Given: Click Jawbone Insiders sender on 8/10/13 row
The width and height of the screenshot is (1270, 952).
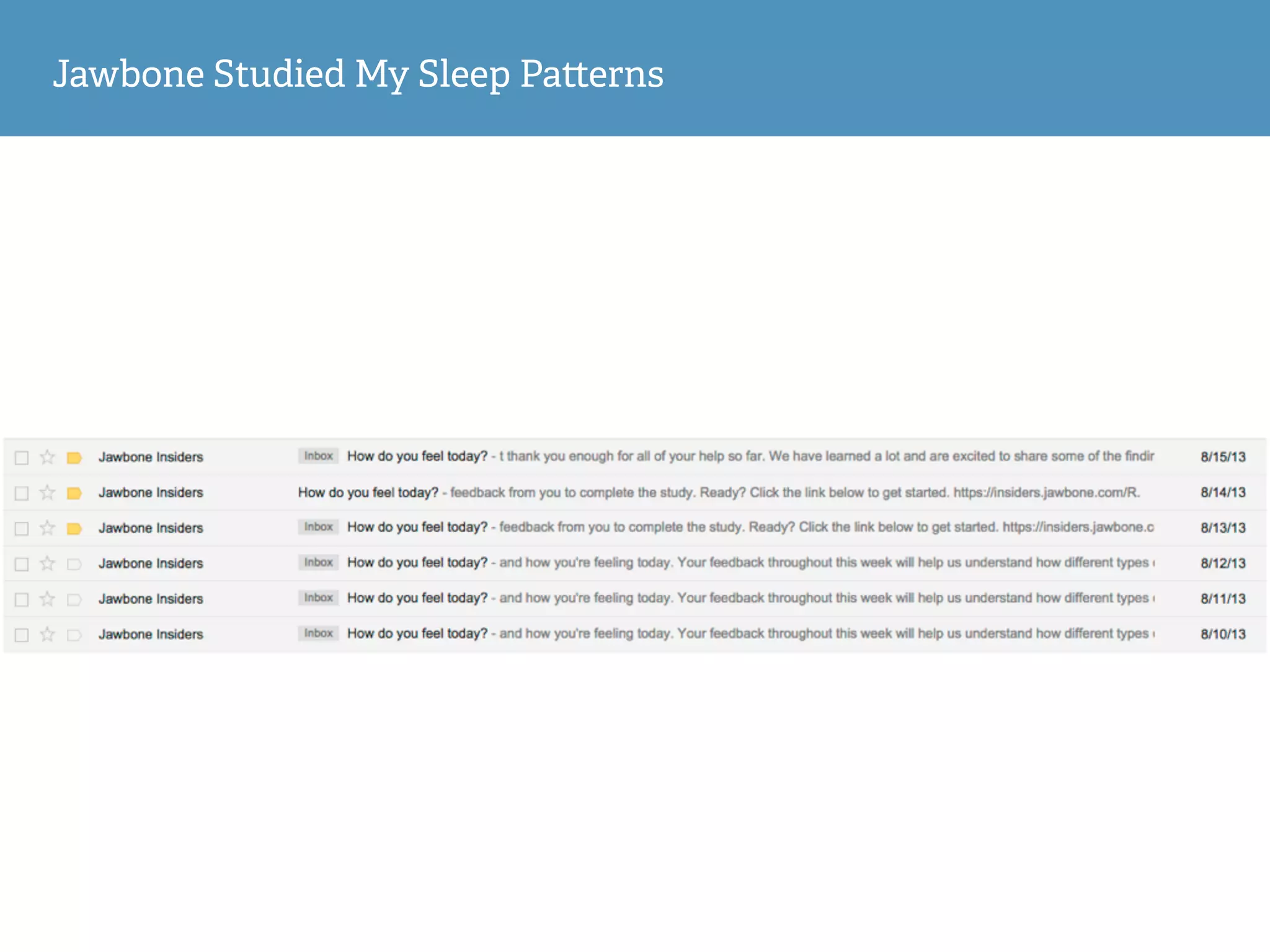Looking at the screenshot, I should click(151, 634).
